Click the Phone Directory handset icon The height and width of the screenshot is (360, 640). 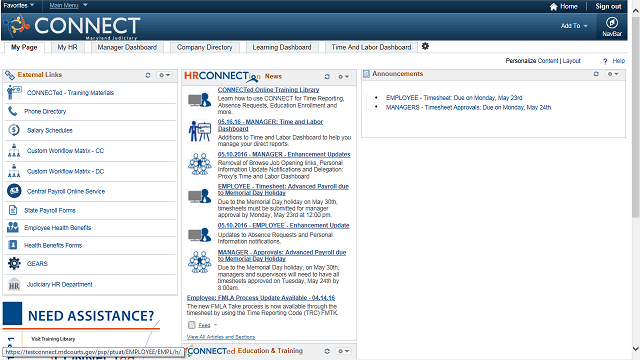(13, 111)
